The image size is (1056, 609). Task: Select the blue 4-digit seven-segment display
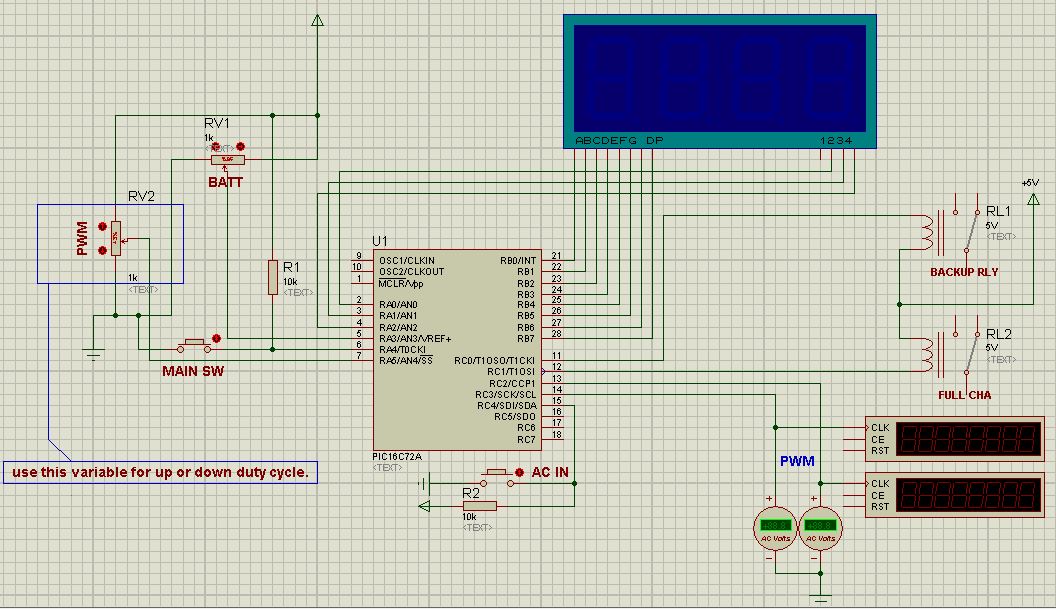719,80
